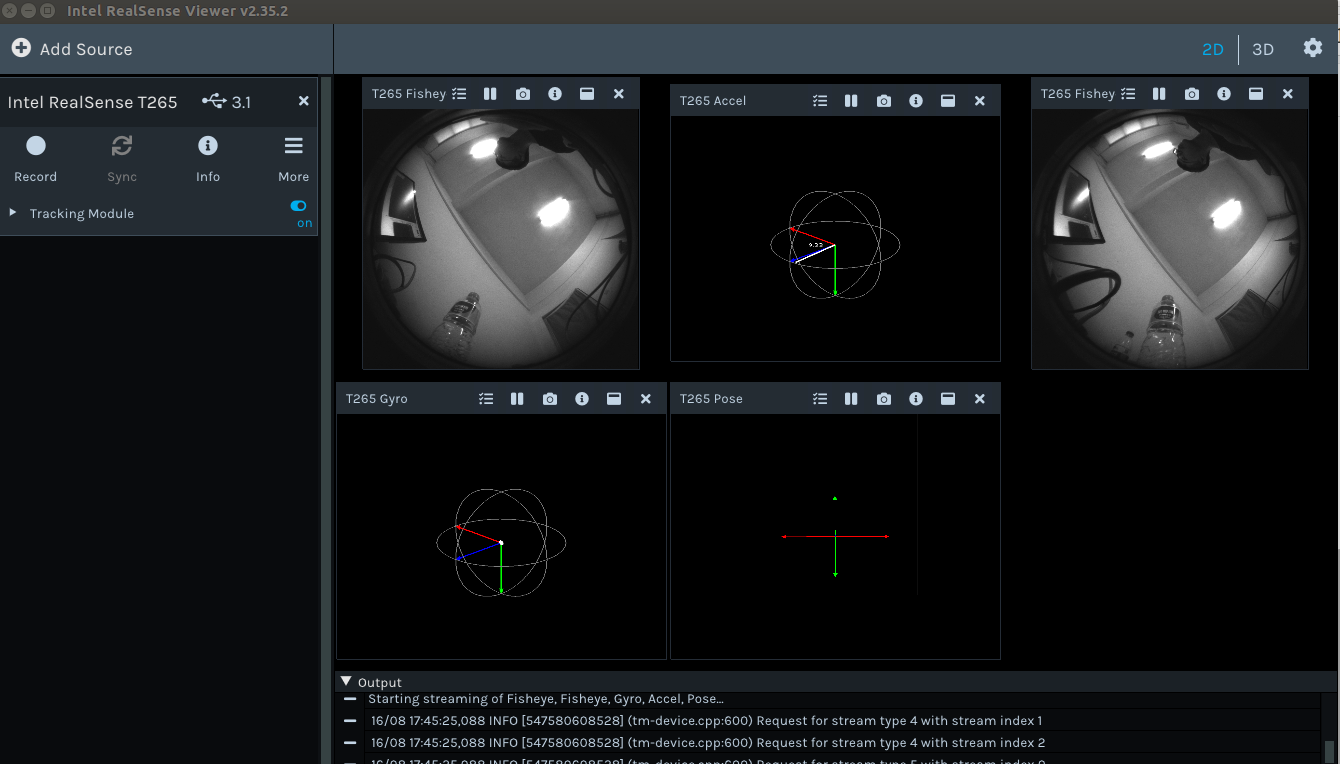Take snapshot of T265 Accel stream
Screen dimensions: 1340x764
tap(884, 101)
